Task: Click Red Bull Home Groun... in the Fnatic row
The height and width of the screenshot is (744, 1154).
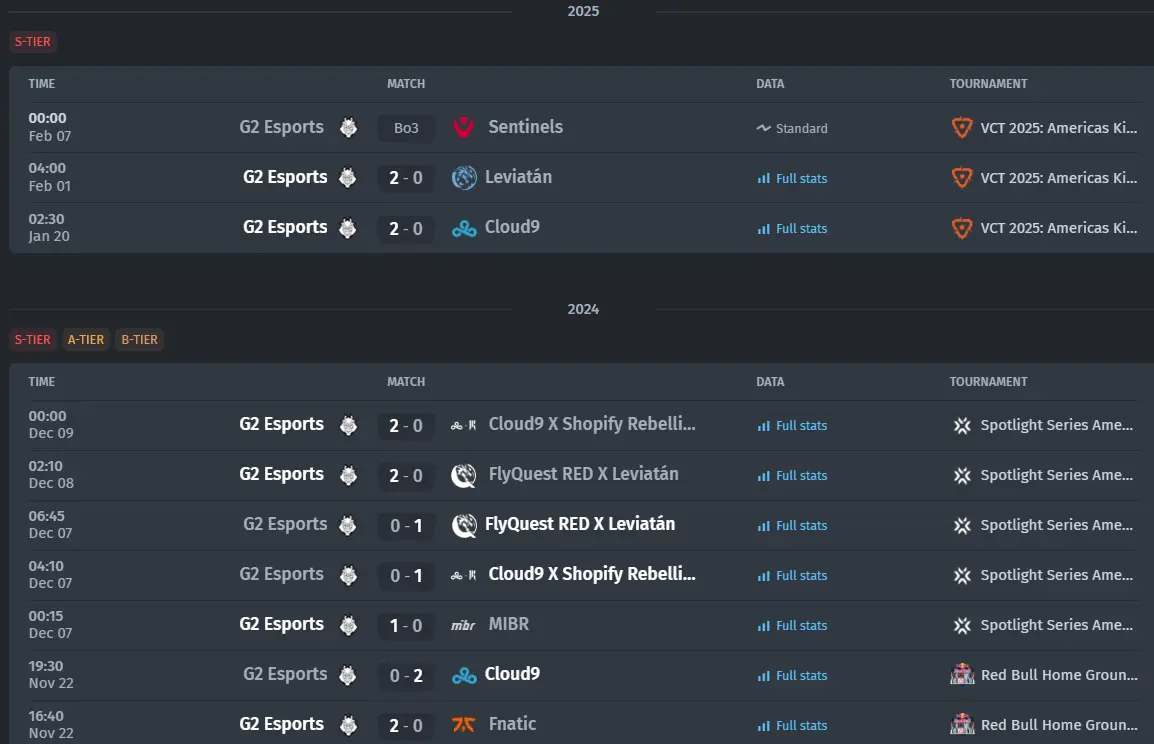Action: [x=1059, y=725]
